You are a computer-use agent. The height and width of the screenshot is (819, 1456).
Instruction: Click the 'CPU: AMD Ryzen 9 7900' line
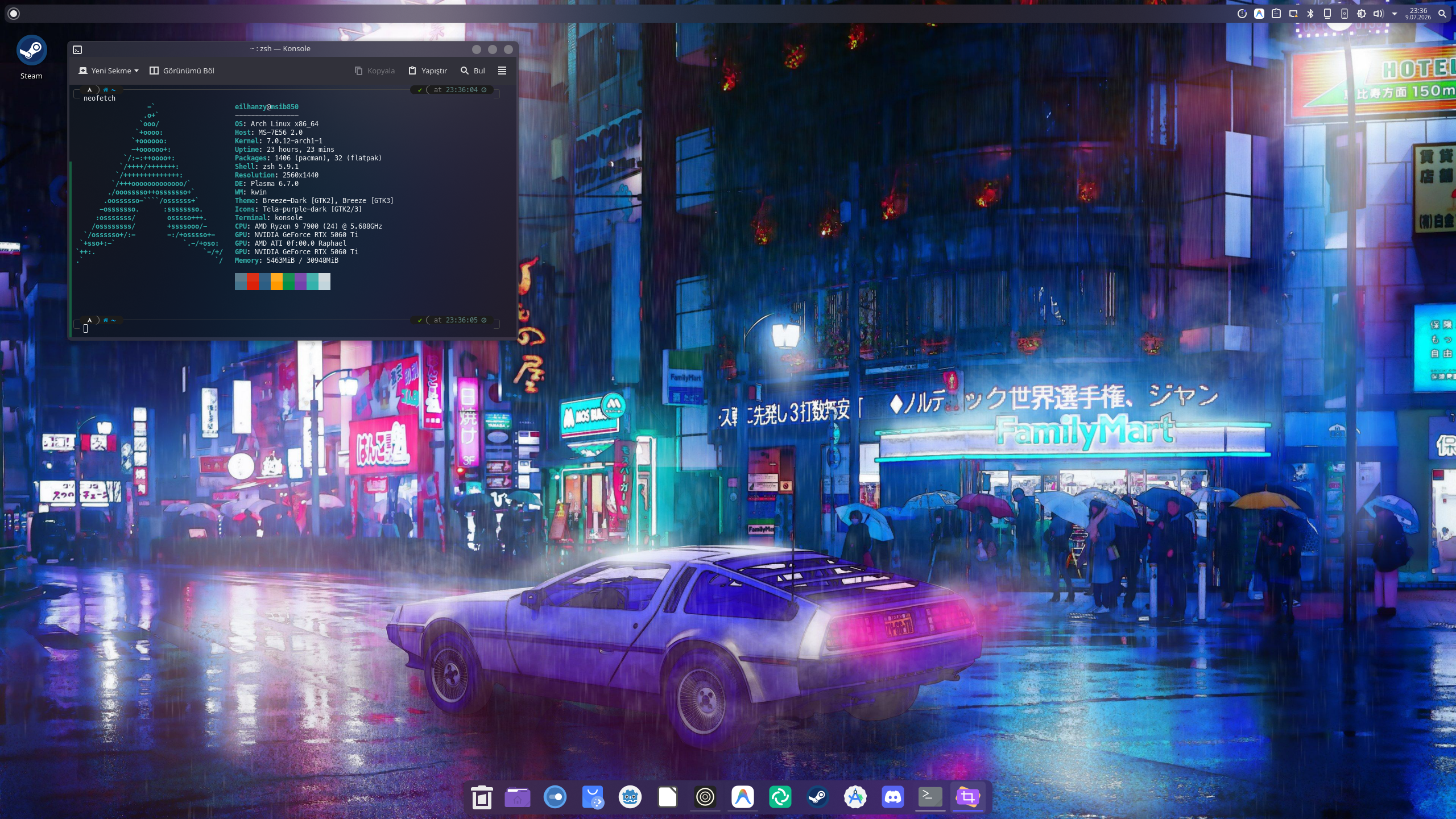click(308, 226)
